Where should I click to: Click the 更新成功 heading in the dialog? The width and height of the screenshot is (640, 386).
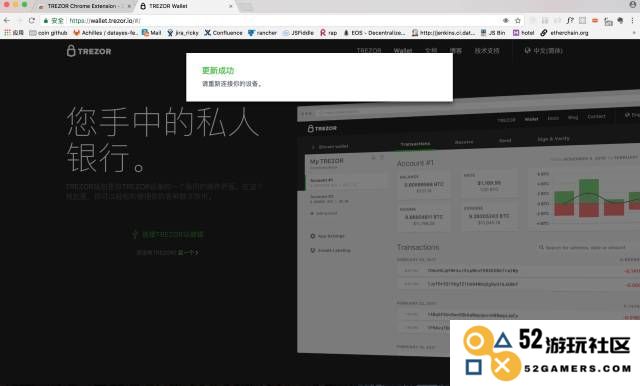pyautogui.click(x=218, y=70)
